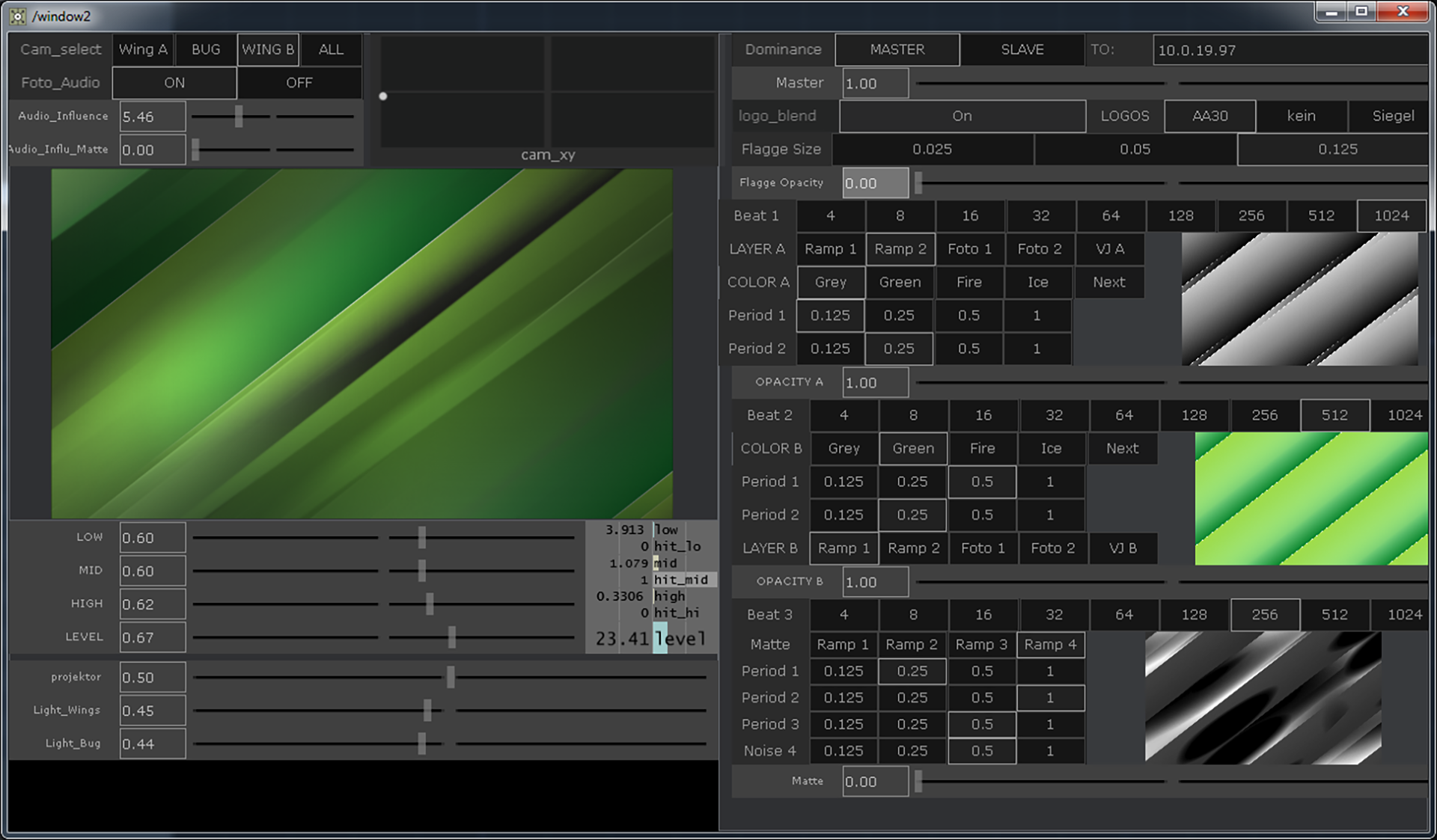This screenshot has height=840, width=1437.
Task: Set Dominance to SLAVE
Action: click(1022, 49)
